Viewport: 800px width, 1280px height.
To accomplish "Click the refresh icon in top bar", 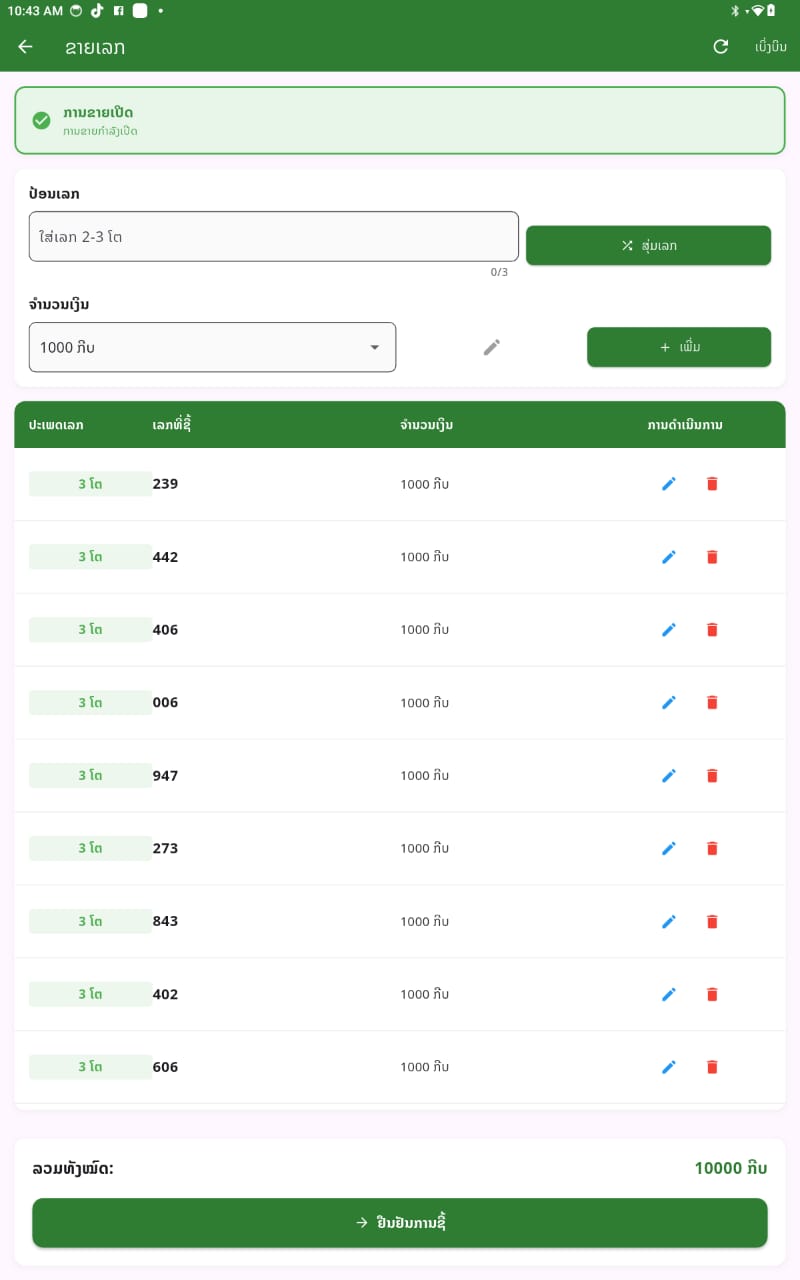I will click(720, 47).
